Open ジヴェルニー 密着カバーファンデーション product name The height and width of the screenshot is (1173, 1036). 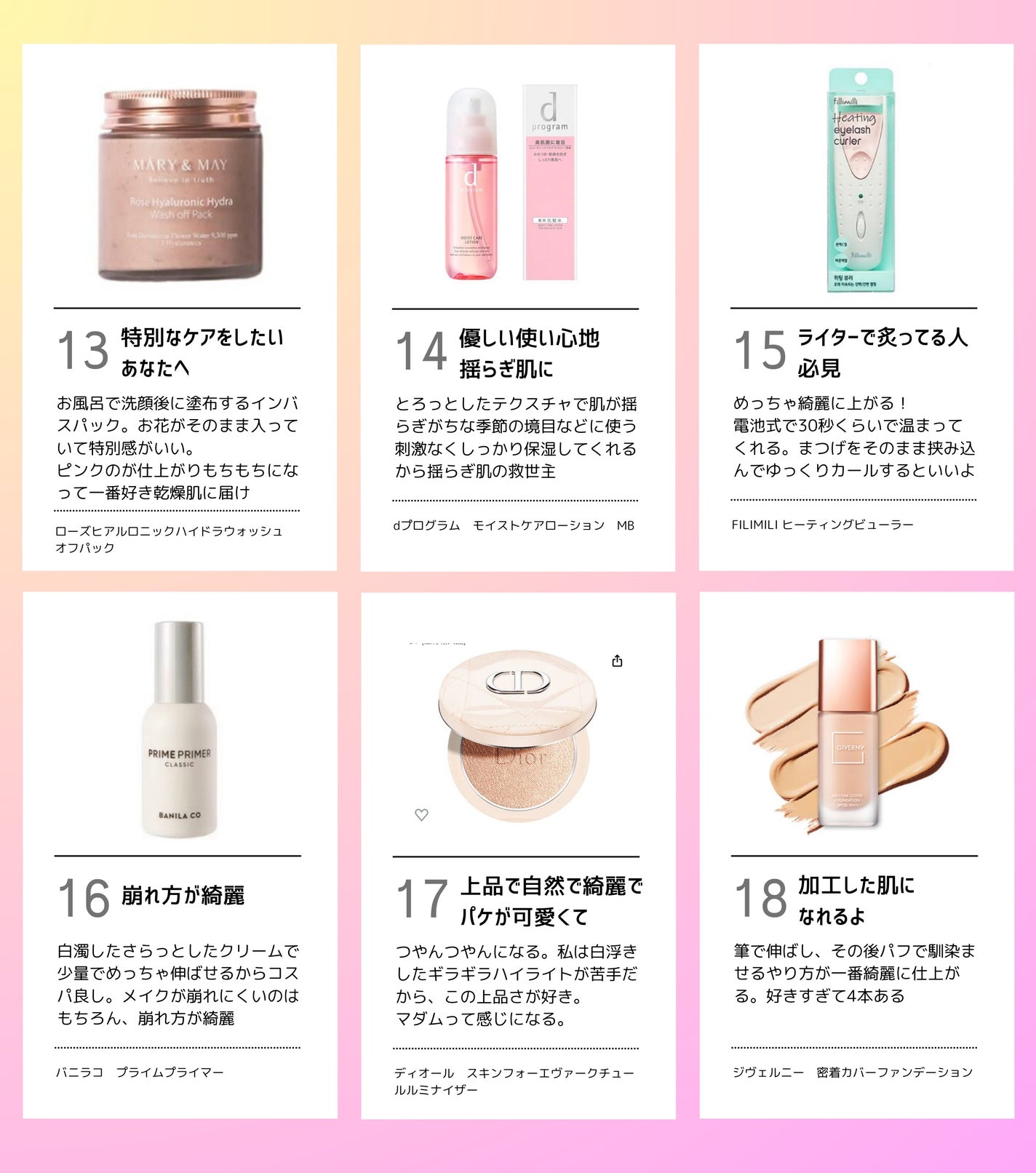(x=853, y=1073)
